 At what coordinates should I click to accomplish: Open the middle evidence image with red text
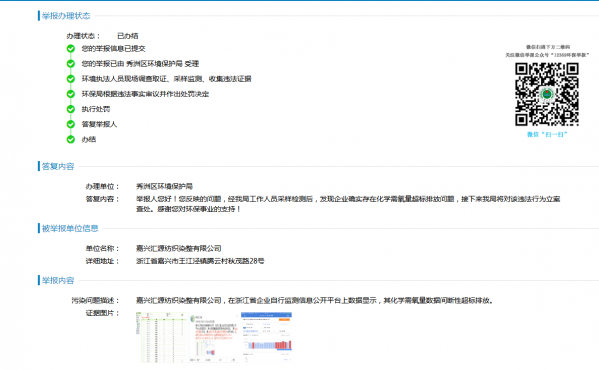[214, 338]
